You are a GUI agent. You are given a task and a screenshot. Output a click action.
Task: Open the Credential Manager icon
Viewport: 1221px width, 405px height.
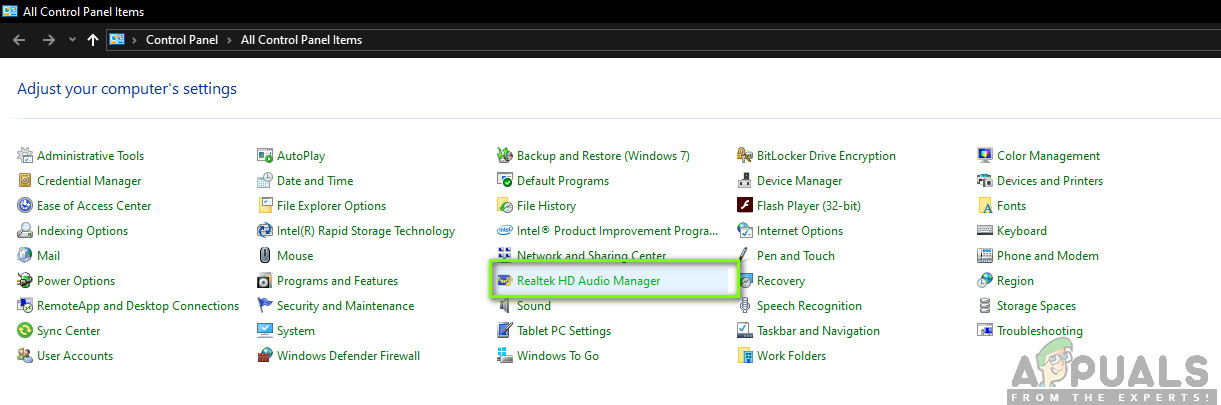(25, 181)
